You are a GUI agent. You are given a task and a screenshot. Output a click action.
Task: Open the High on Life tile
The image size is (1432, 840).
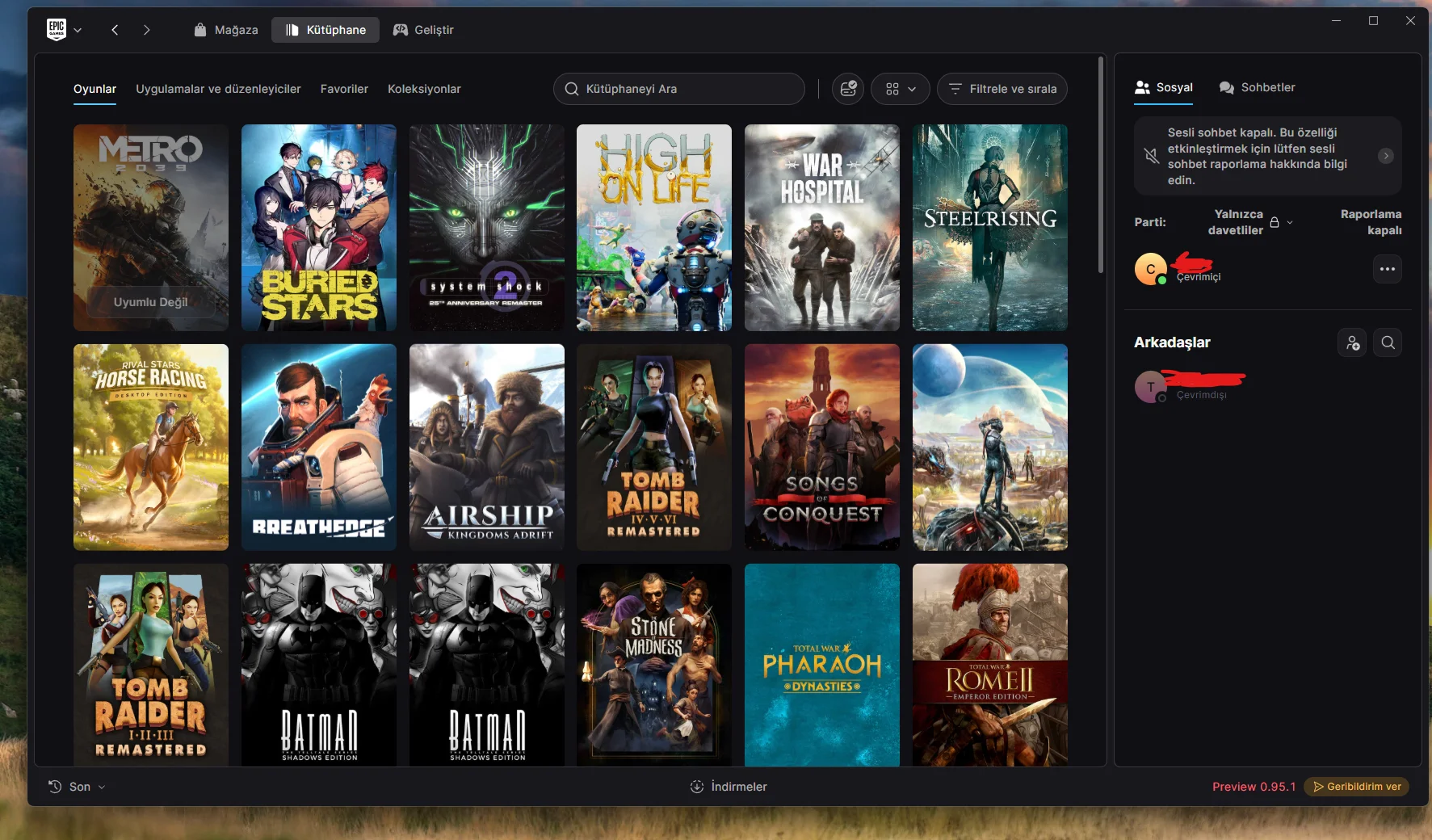coord(654,228)
